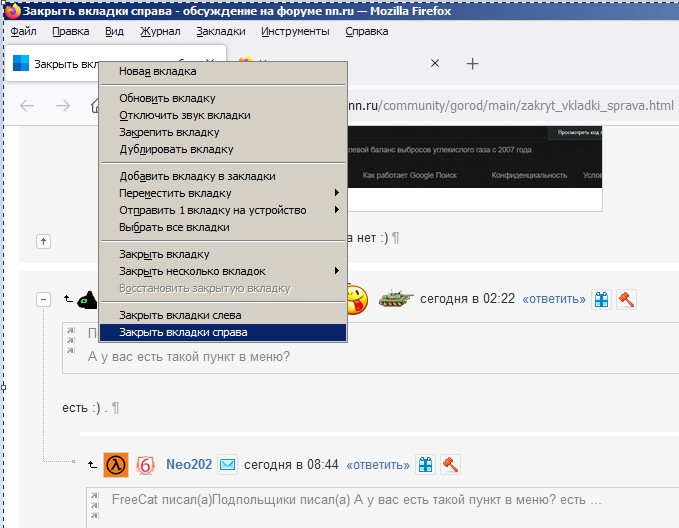This screenshot has width=679, height=528.
Task: Choose Дублировать вкладку
Action: 223,149
